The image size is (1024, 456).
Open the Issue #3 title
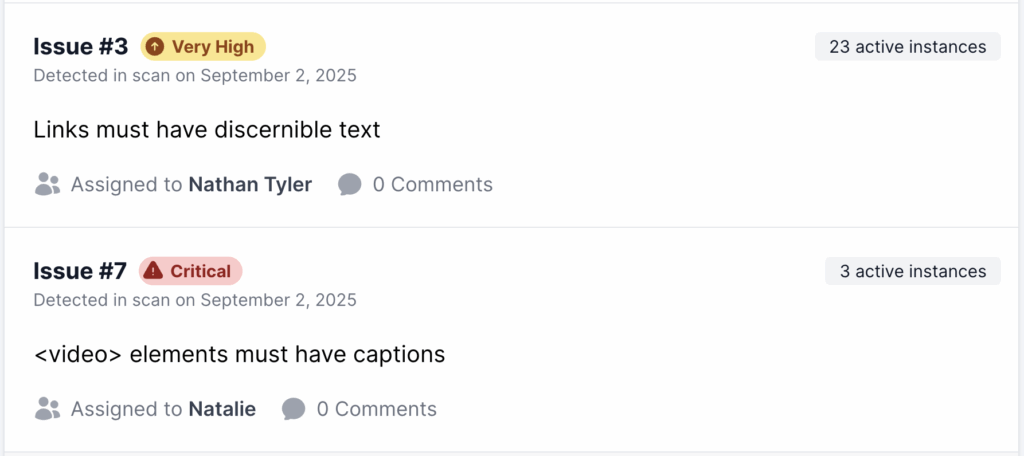(81, 46)
